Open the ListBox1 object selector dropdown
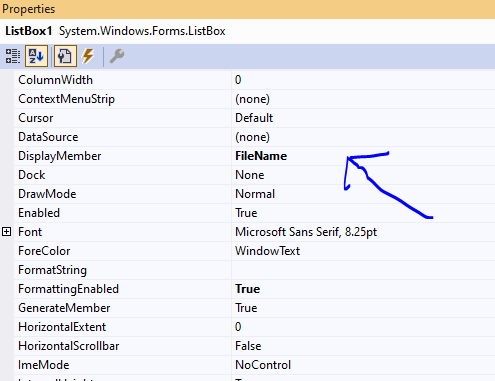Image resolution: width=495 pixels, height=381 pixels. pyautogui.click(x=247, y=31)
